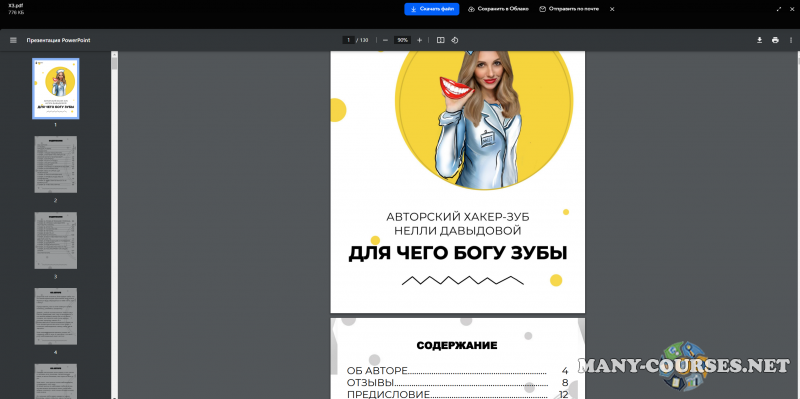Toggle the sidebar with the hamburger icon
This screenshot has height=399, width=800.
13,40
